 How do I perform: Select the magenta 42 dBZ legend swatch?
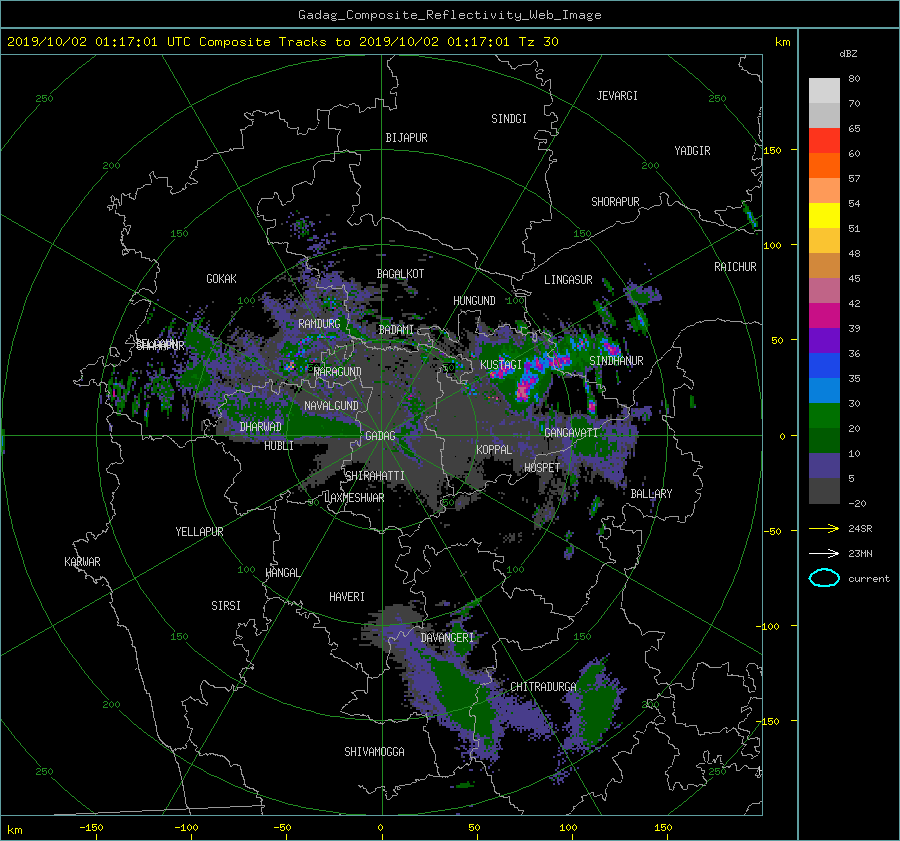(x=824, y=315)
